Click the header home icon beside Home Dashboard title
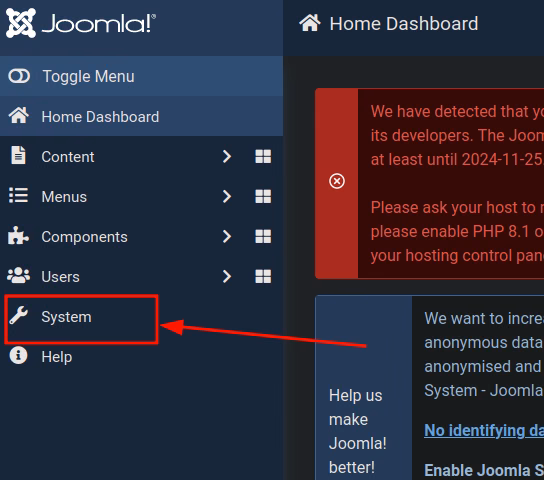 [x=310, y=23]
